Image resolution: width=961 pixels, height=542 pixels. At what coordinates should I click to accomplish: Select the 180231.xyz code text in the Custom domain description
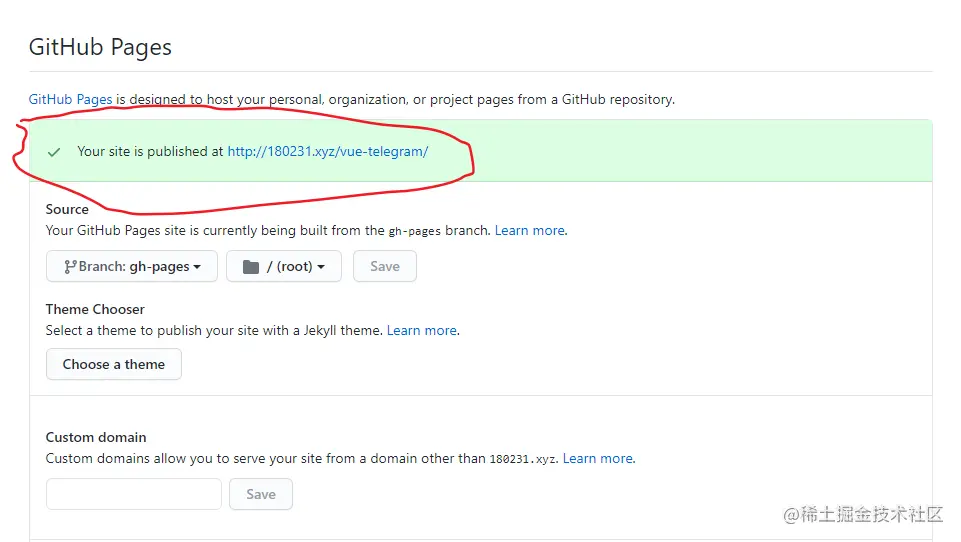523,459
